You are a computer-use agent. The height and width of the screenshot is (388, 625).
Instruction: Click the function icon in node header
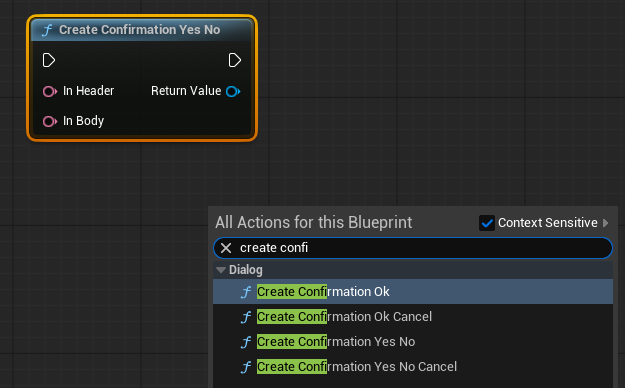tap(47, 30)
